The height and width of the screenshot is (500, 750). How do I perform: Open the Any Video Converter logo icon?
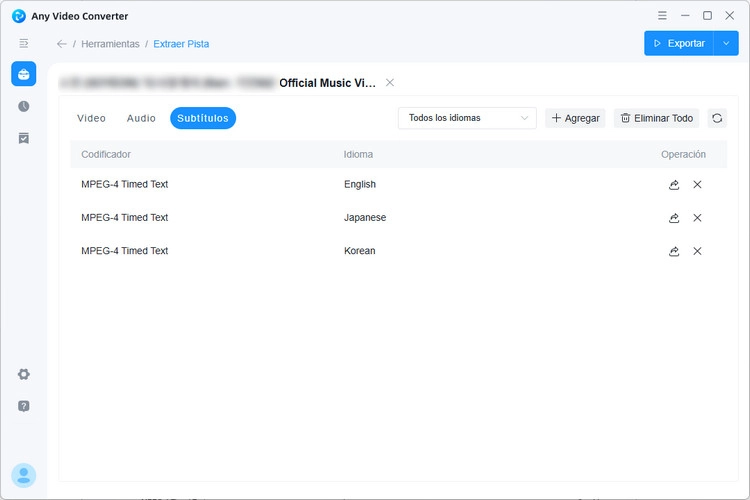[19, 16]
